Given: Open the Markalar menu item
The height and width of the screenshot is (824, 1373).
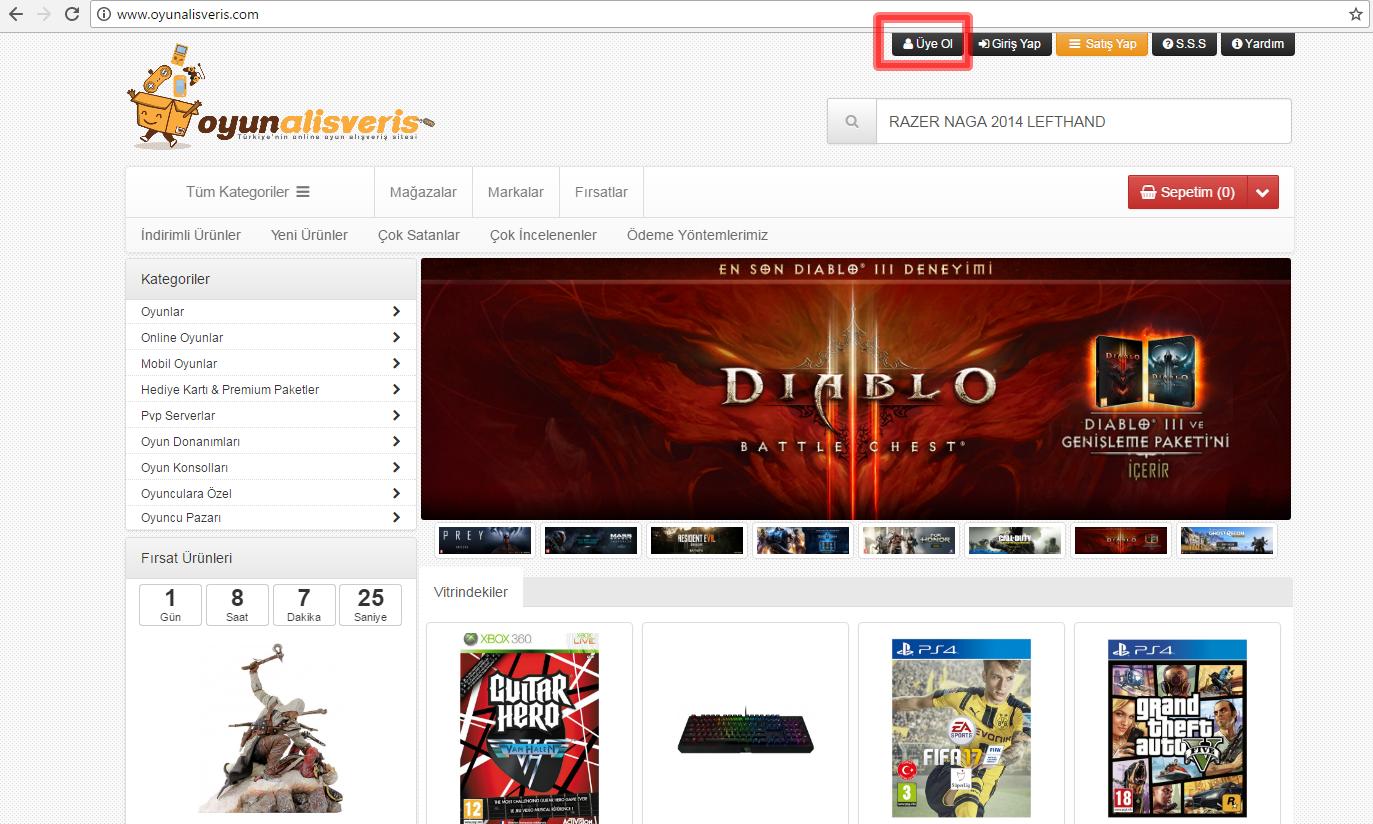Looking at the screenshot, I should pyautogui.click(x=516, y=192).
